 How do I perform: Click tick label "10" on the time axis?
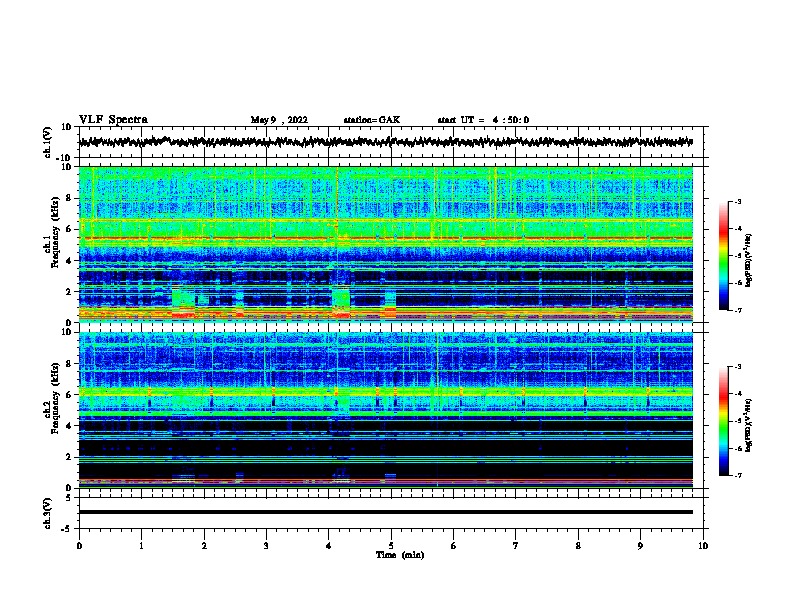click(703, 546)
